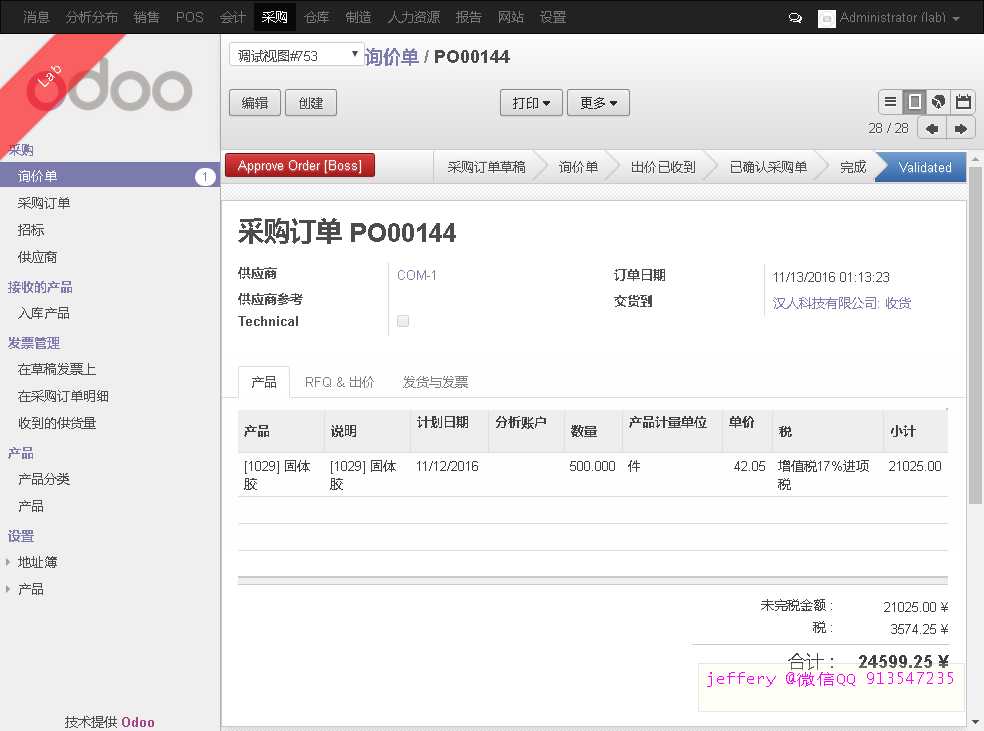Open the 人力资源 top menu

coord(414,17)
